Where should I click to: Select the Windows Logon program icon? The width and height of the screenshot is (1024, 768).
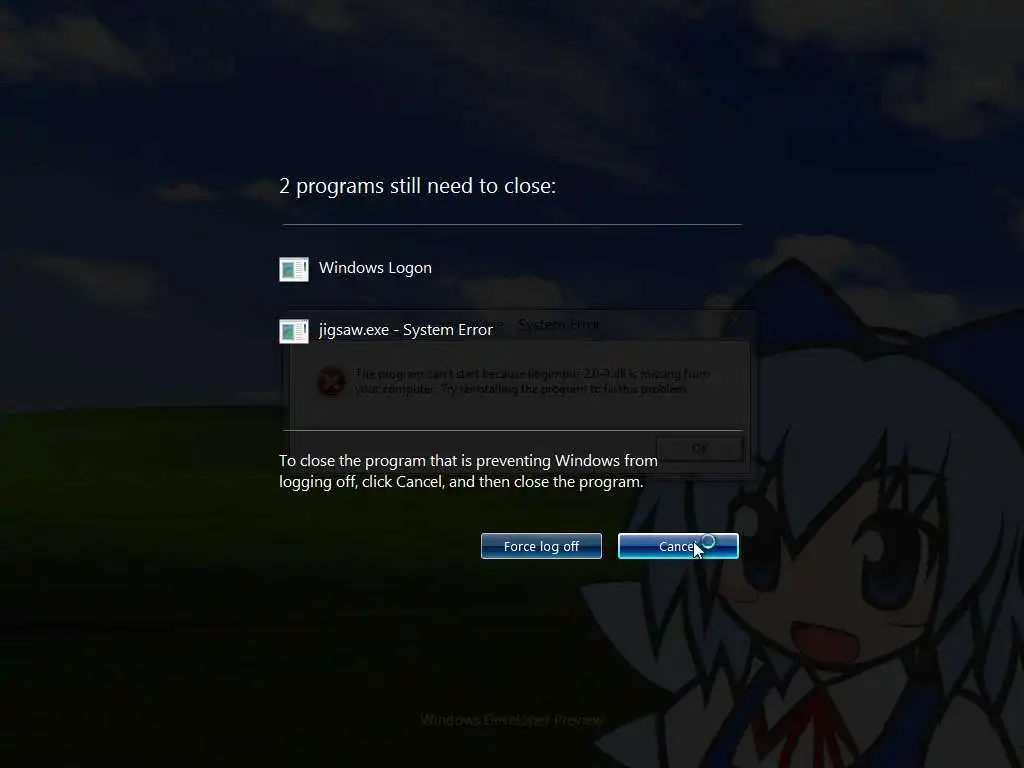294,269
